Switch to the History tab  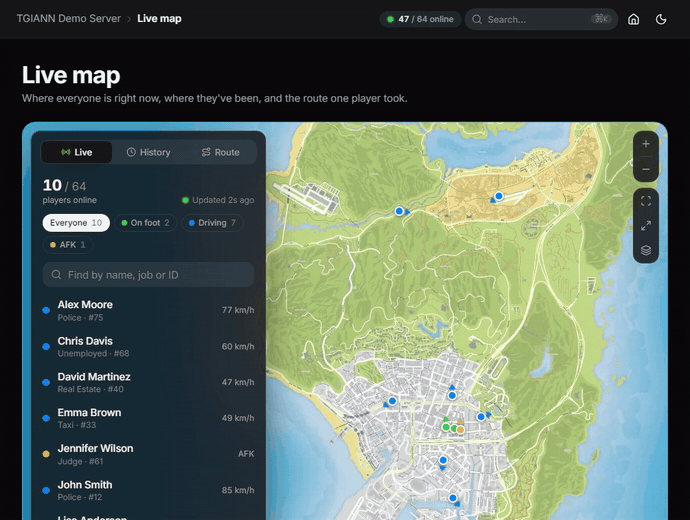tap(148, 152)
